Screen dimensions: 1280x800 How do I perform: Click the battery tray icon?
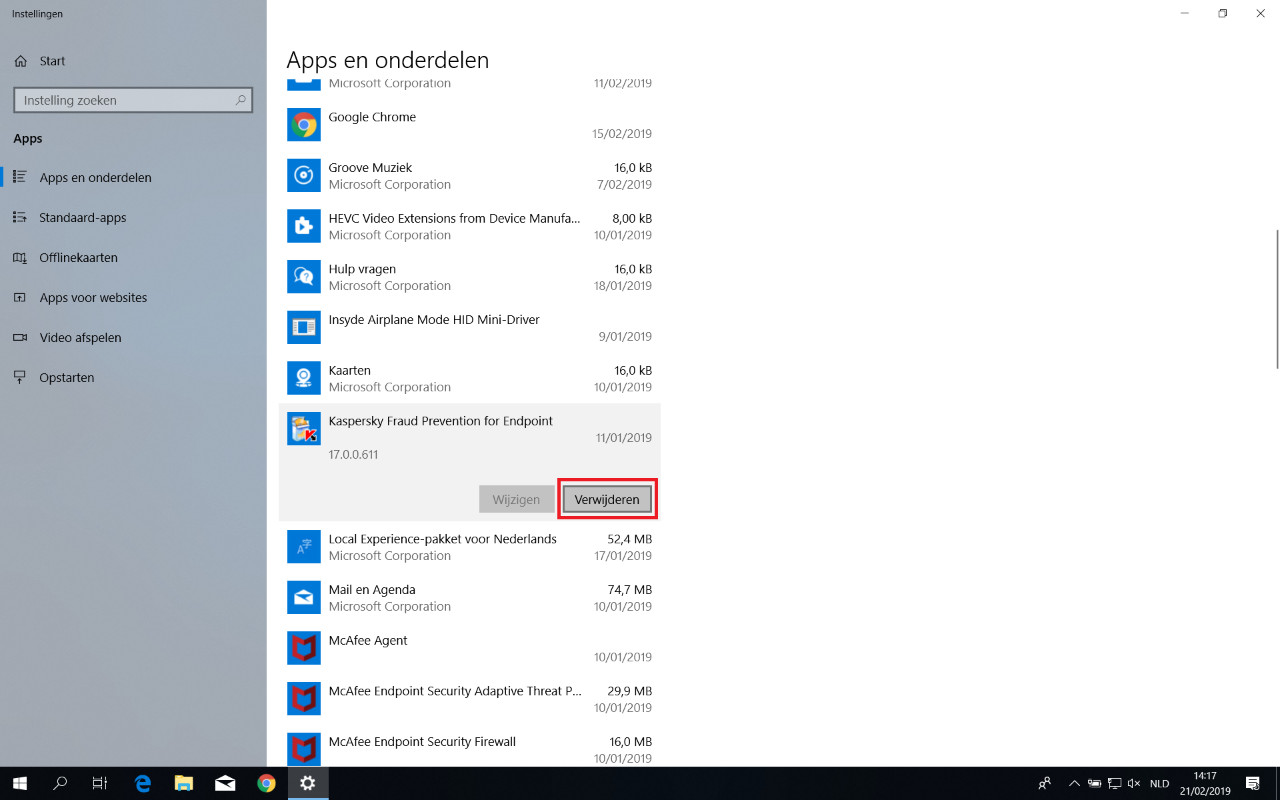tap(1095, 783)
